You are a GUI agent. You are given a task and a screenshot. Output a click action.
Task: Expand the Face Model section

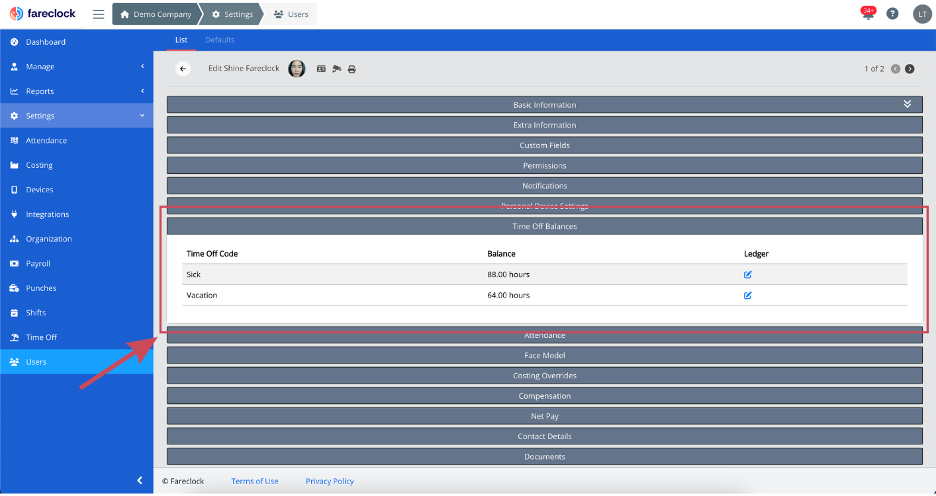(544, 356)
